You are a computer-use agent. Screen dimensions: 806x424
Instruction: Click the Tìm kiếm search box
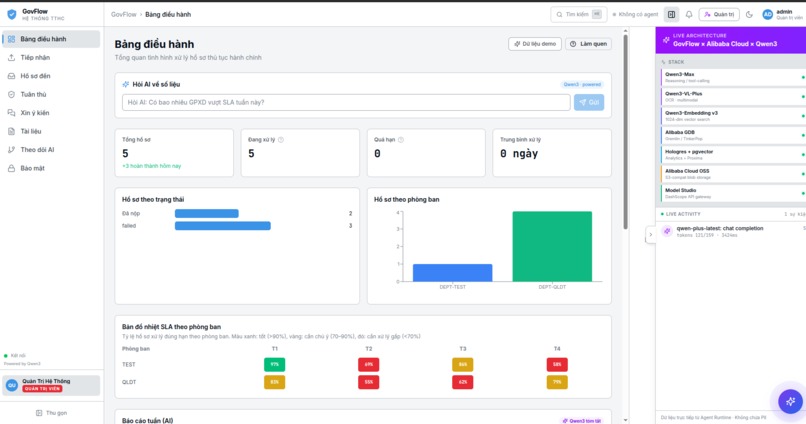click(579, 14)
